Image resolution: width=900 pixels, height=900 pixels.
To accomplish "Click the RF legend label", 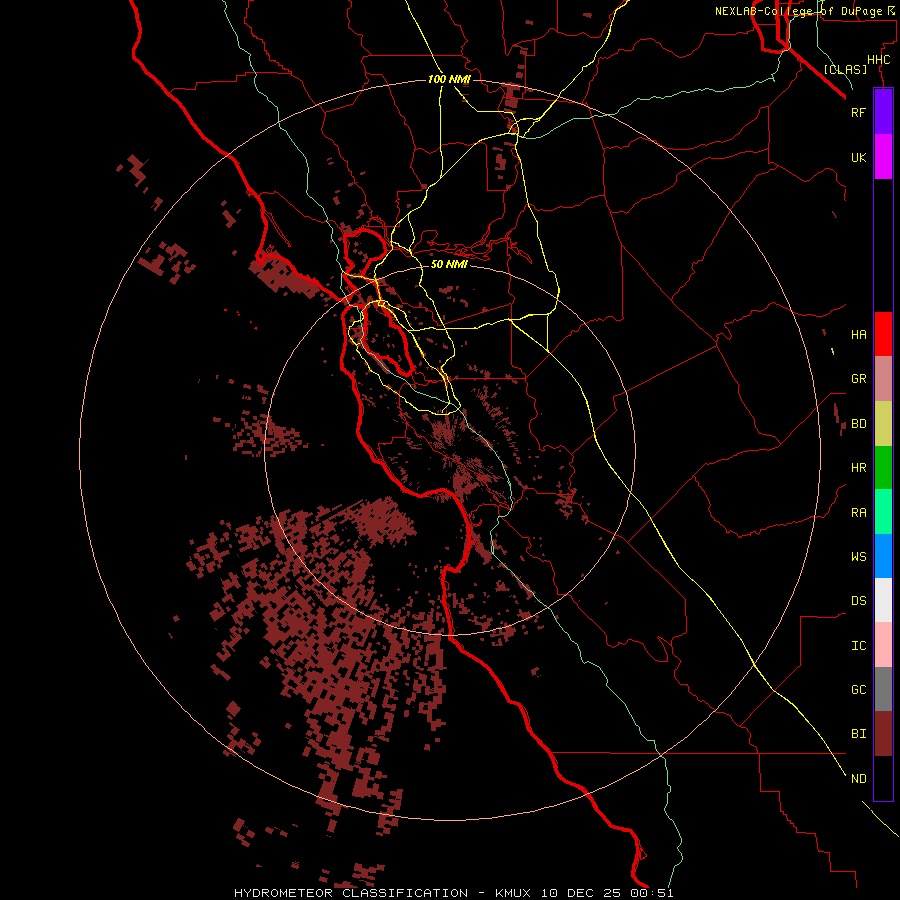I will point(858,112).
